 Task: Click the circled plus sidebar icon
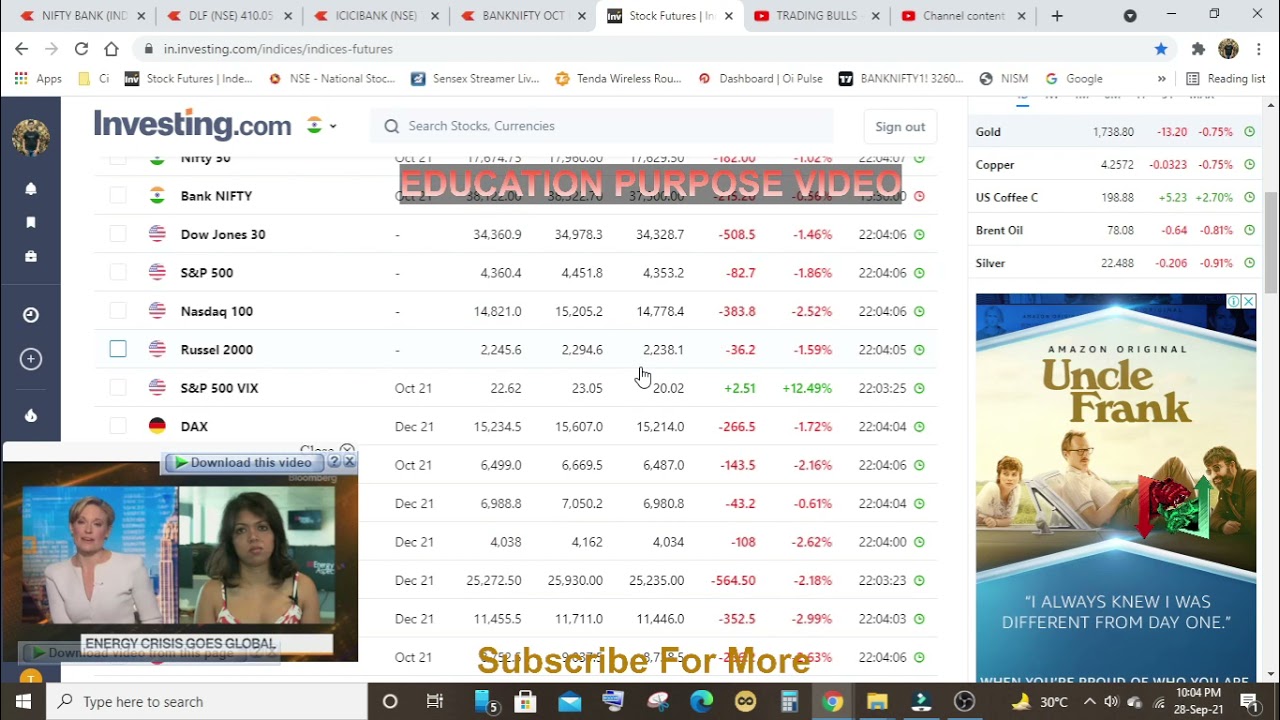tap(31, 359)
